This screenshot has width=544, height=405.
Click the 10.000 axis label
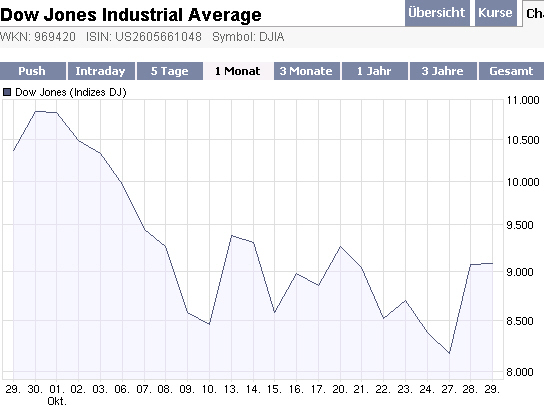click(x=523, y=182)
